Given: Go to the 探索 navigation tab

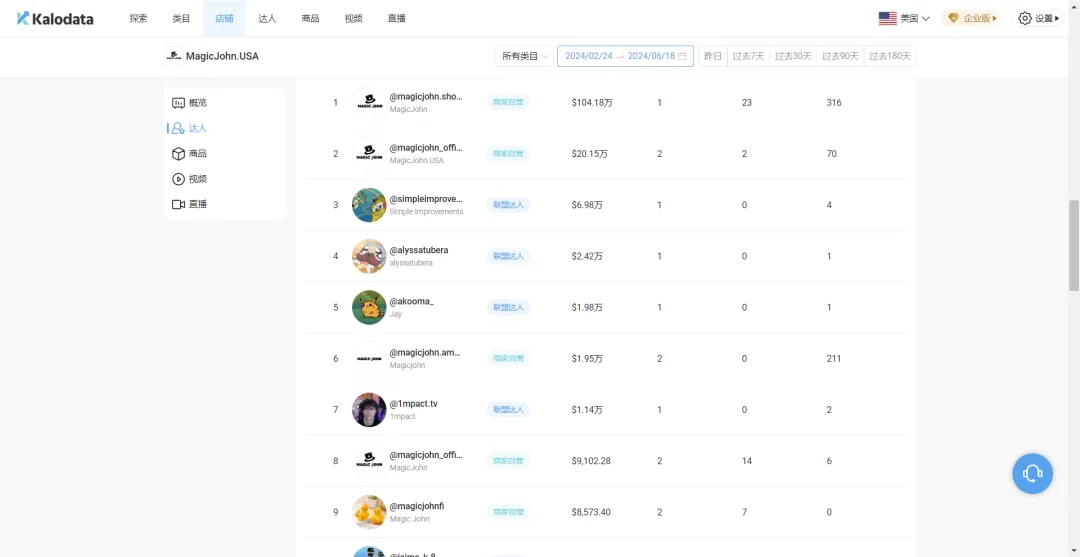Looking at the screenshot, I should point(138,18).
